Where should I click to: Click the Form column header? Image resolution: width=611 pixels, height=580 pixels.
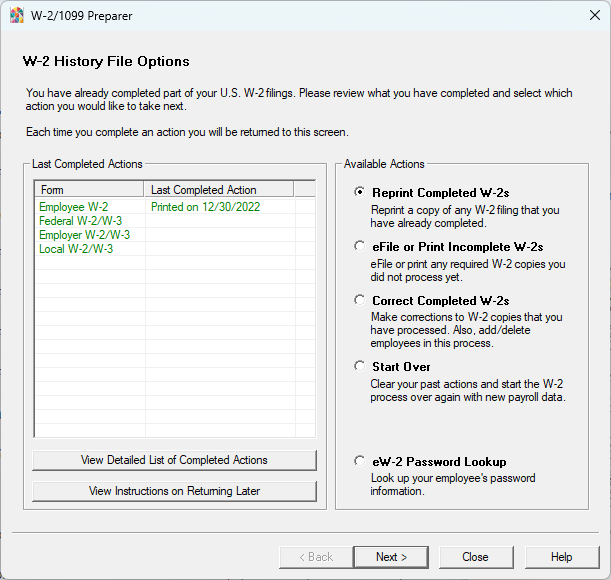[90, 190]
